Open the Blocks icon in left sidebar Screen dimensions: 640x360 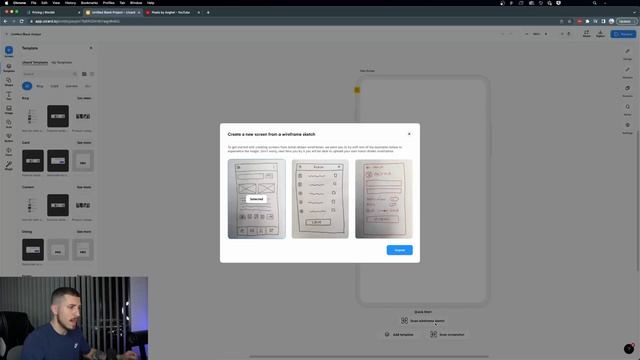(9, 82)
